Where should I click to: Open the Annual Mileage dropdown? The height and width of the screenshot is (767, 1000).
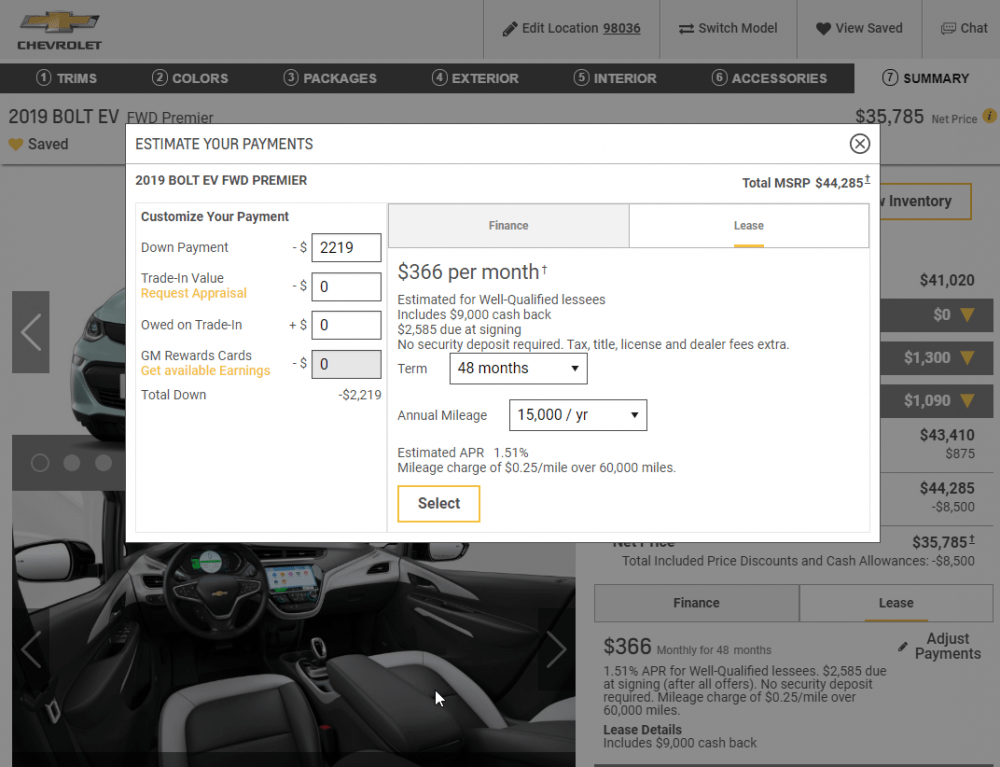[x=578, y=415]
